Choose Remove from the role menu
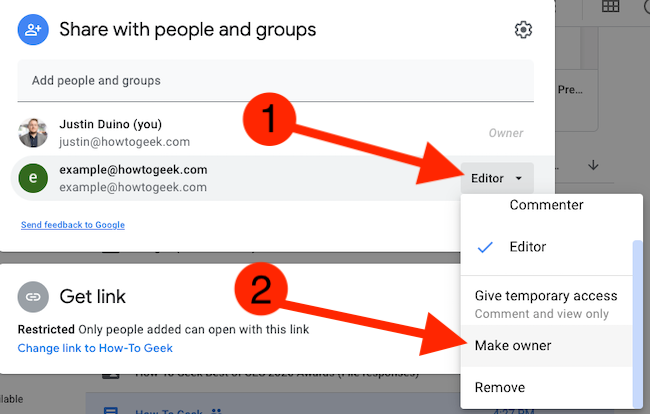Viewport: 650px width, 414px height. click(546, 387)
